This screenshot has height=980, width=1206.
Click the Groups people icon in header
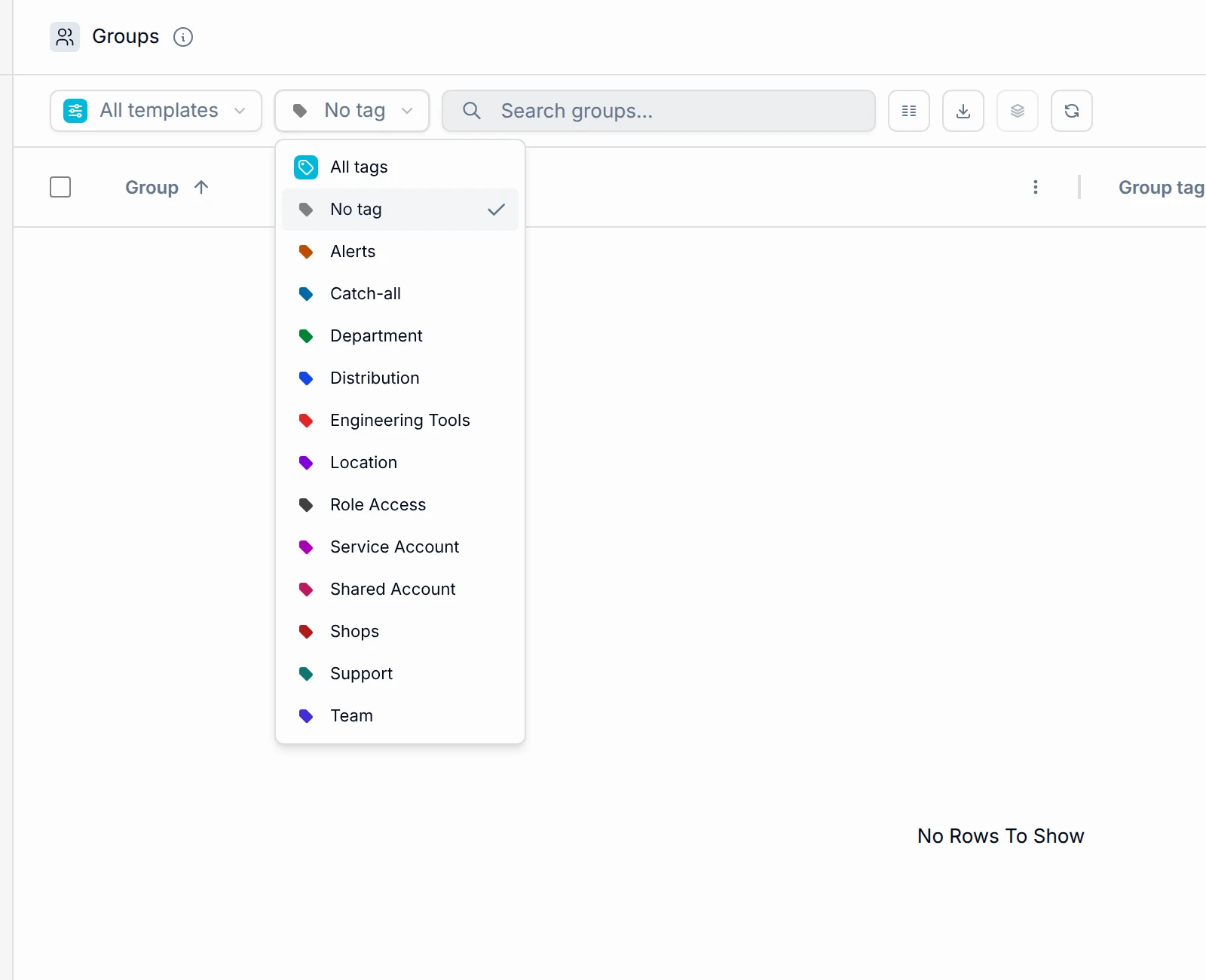[x=65, y=37]
